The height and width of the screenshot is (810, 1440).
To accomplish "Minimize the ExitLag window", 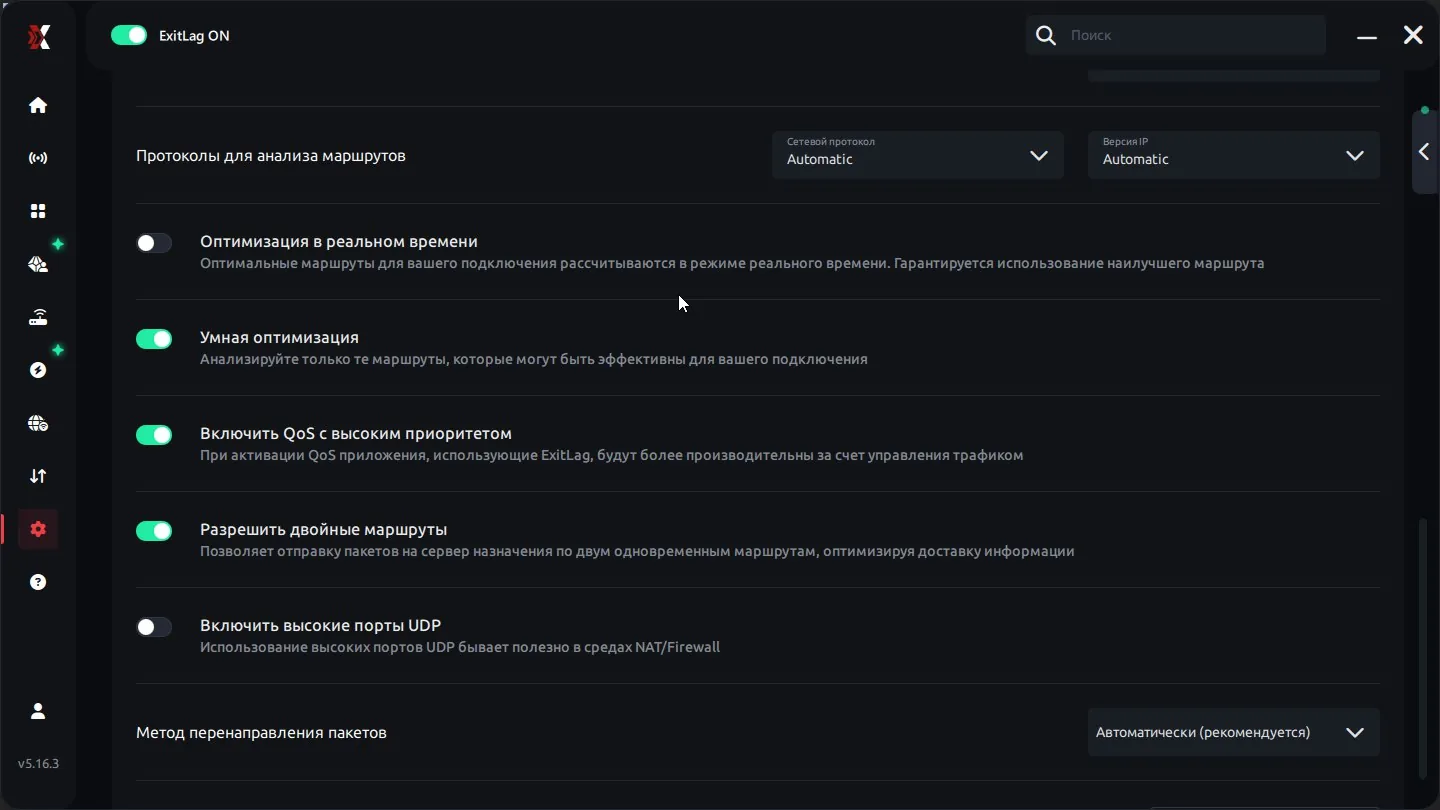I will tap(1367, 36).
